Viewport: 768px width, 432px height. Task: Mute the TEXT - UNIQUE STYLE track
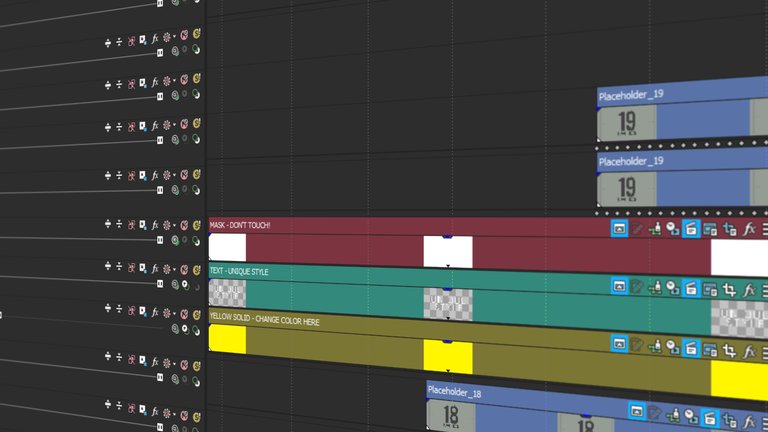(184, 269)
